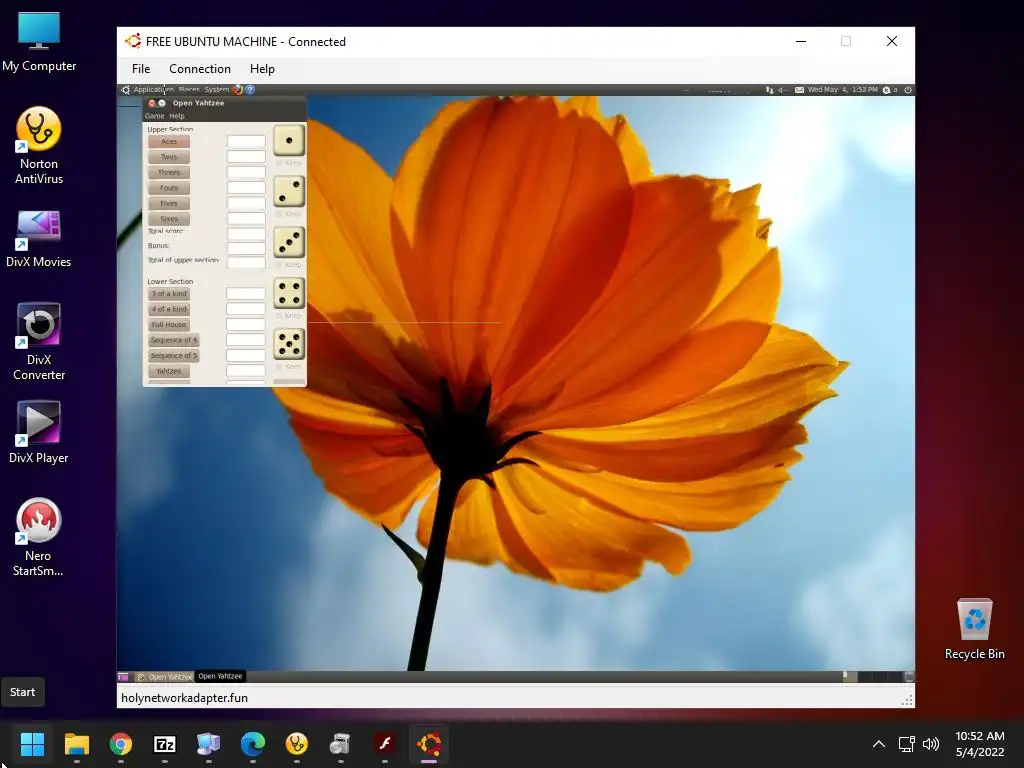Screen dimensions: 1024x768
Task: Click the 4 of a kind button
Action: pyautogui.click(x=169, y=309)
